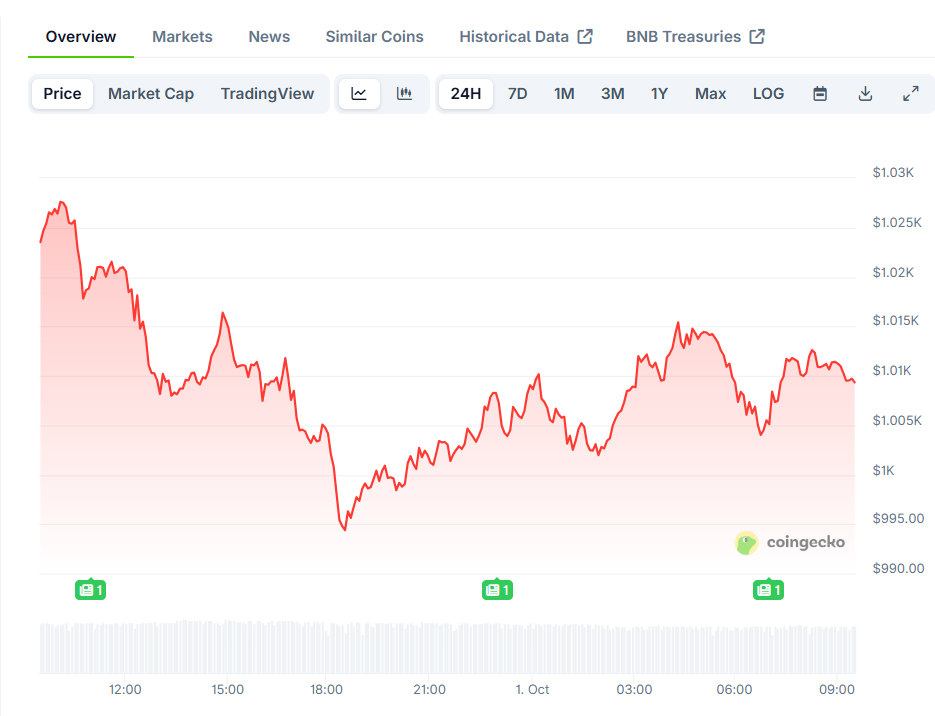Open the calendar date range picker
The height and width of the screenshot is (716, 935).
coord(820,94)
